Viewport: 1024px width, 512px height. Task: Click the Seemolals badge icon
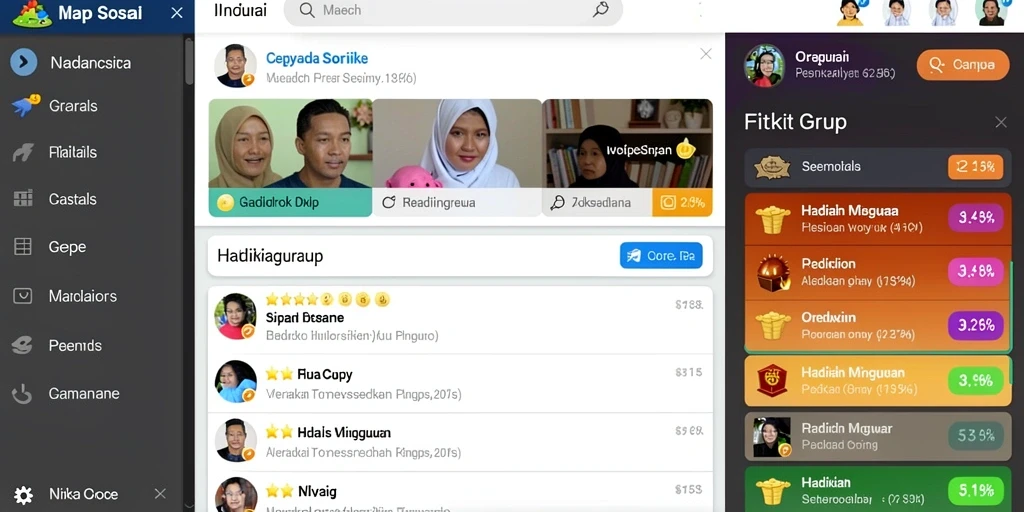(772, 167)
